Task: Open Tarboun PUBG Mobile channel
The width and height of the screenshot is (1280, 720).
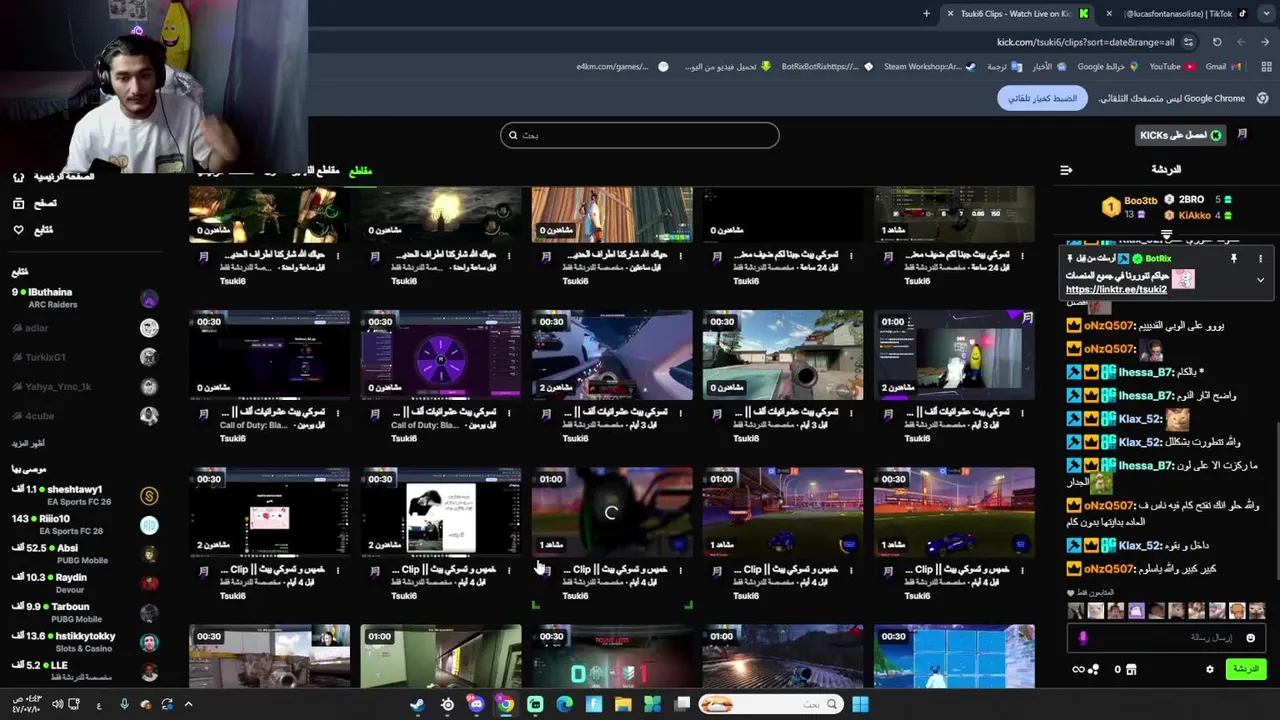Action: 85,612
